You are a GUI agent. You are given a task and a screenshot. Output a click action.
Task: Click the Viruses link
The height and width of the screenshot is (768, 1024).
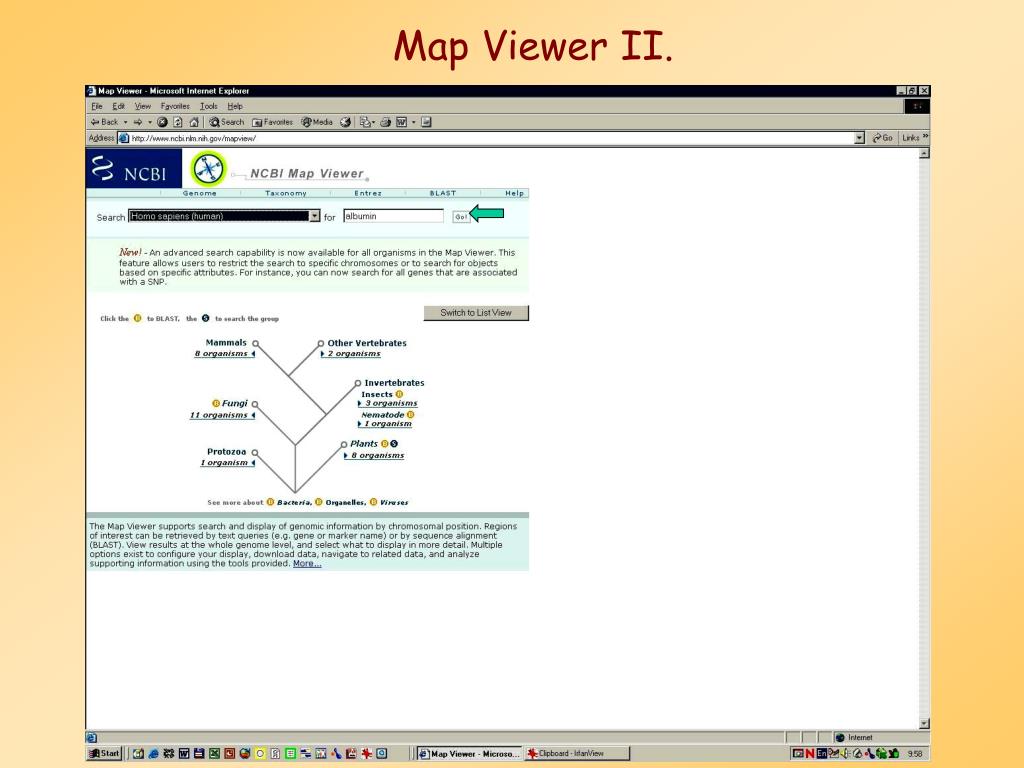(394, 502)
